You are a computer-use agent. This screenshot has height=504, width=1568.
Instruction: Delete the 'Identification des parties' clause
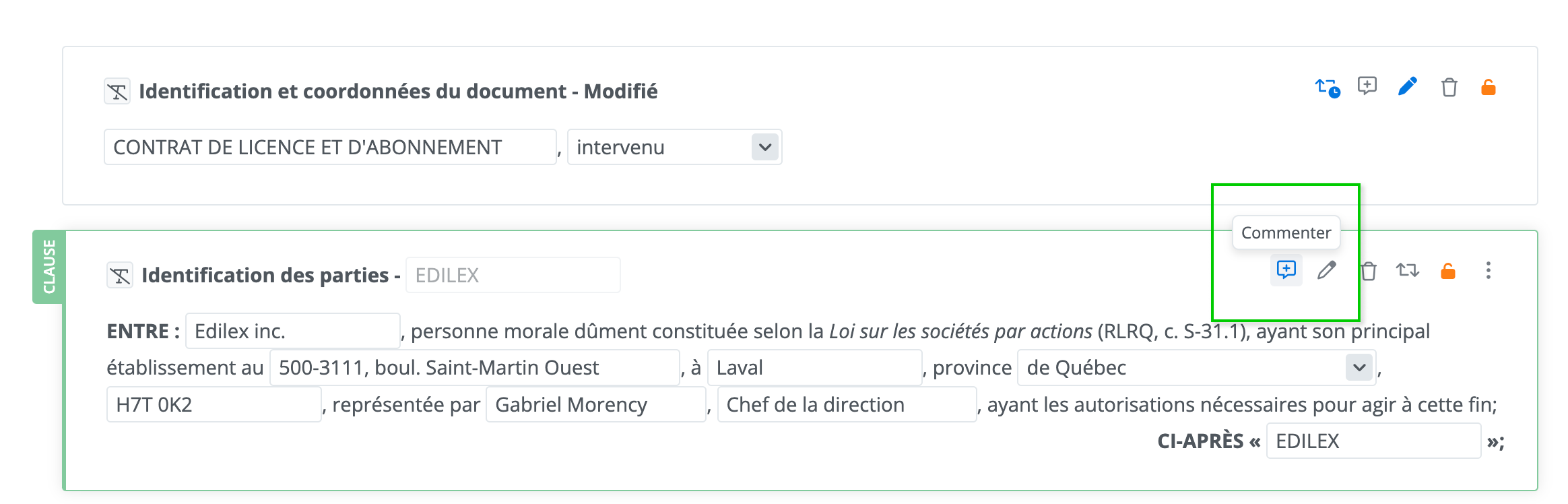coord(1368,271)
